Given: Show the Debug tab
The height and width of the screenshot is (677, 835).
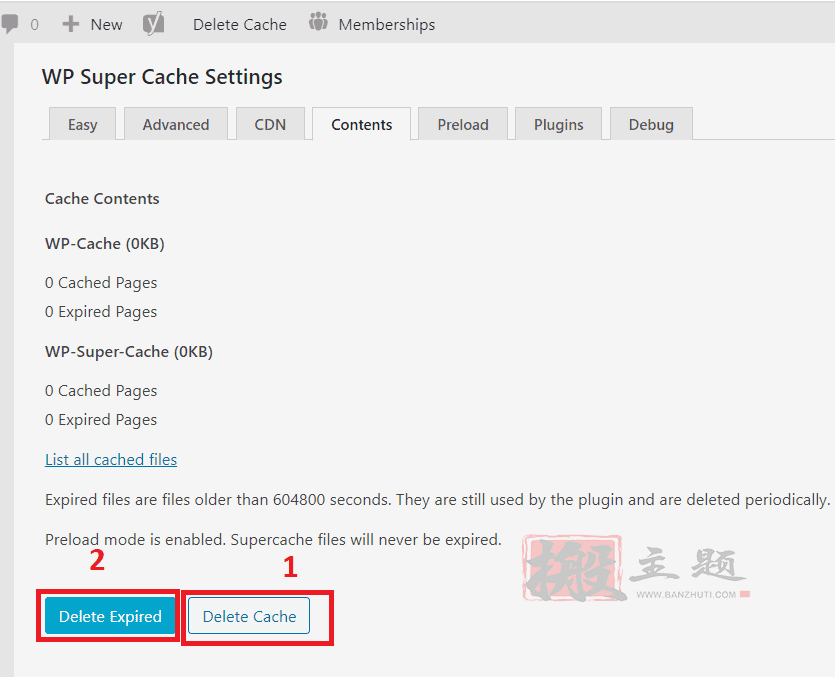Looking at the screenshot, I should 651,125.
